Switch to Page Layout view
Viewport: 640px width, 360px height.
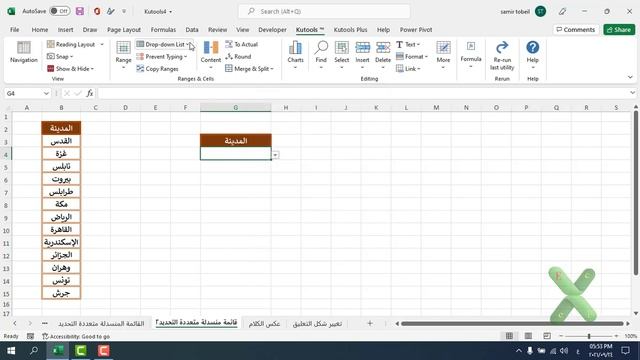(528, 336)
